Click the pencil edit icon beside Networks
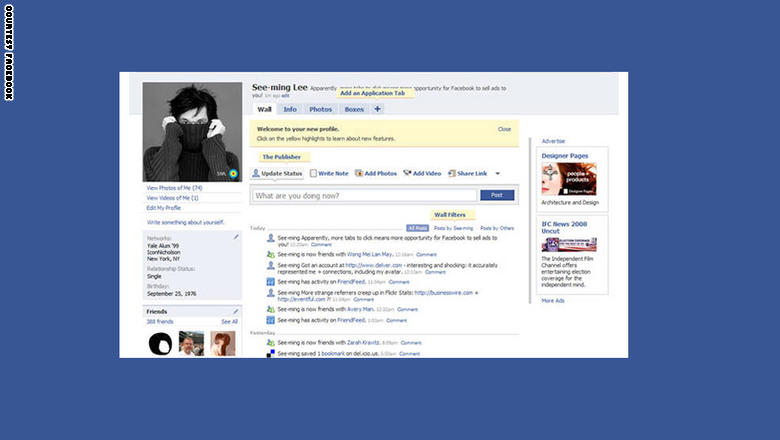The height and width of the screenshot is (440, 780). click(236, 237)
